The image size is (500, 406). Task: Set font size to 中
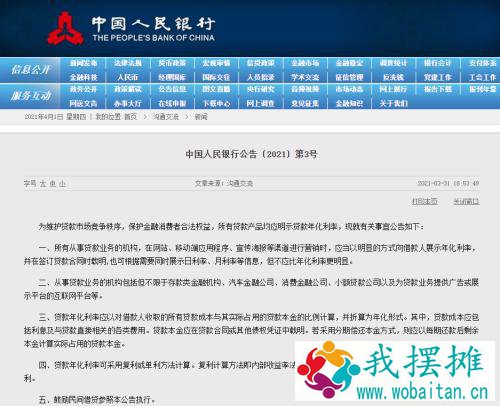click(x=53, y=184)
